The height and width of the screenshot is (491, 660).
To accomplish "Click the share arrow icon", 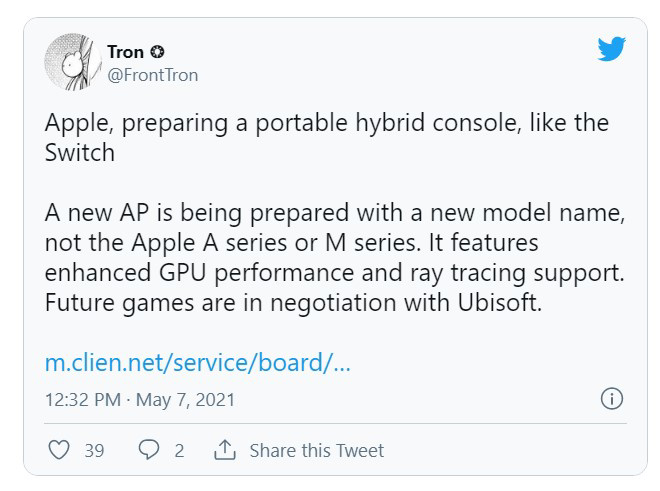I will coord(224,450).
